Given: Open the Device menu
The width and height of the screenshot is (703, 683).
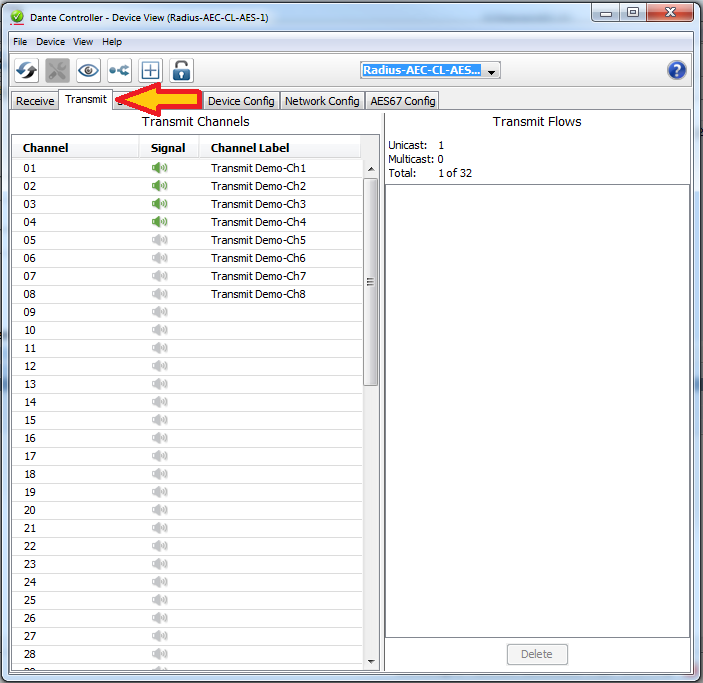Looking at the screenshot, I should point(51,42).
